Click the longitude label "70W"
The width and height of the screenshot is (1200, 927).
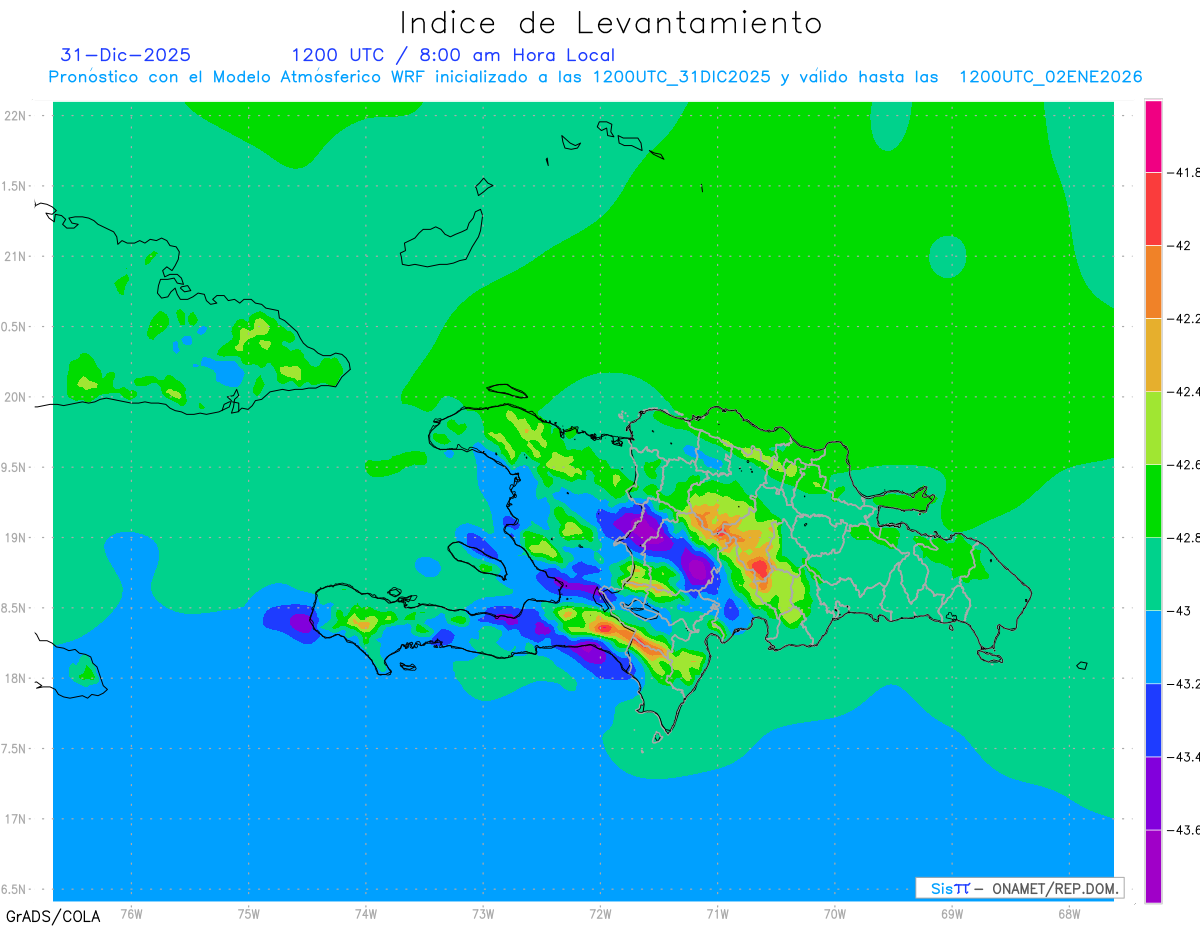(x=835, y=912)
